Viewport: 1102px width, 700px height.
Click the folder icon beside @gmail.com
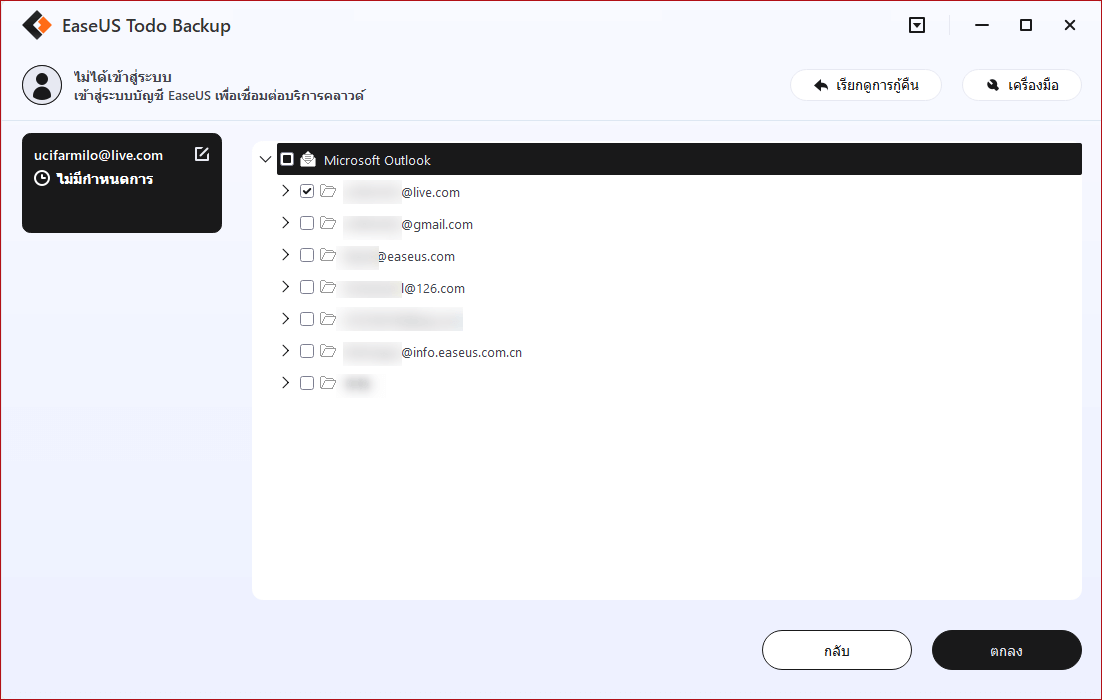328,223
